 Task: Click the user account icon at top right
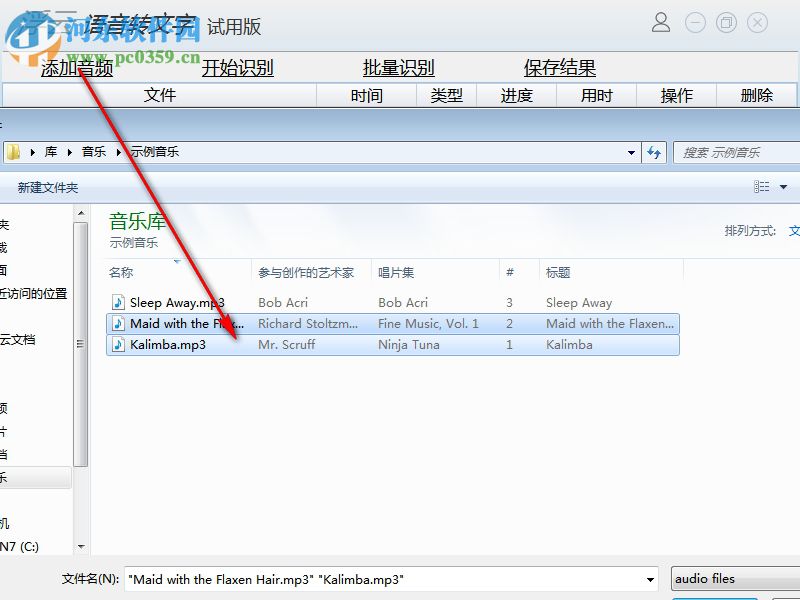[x=660, y=22]
